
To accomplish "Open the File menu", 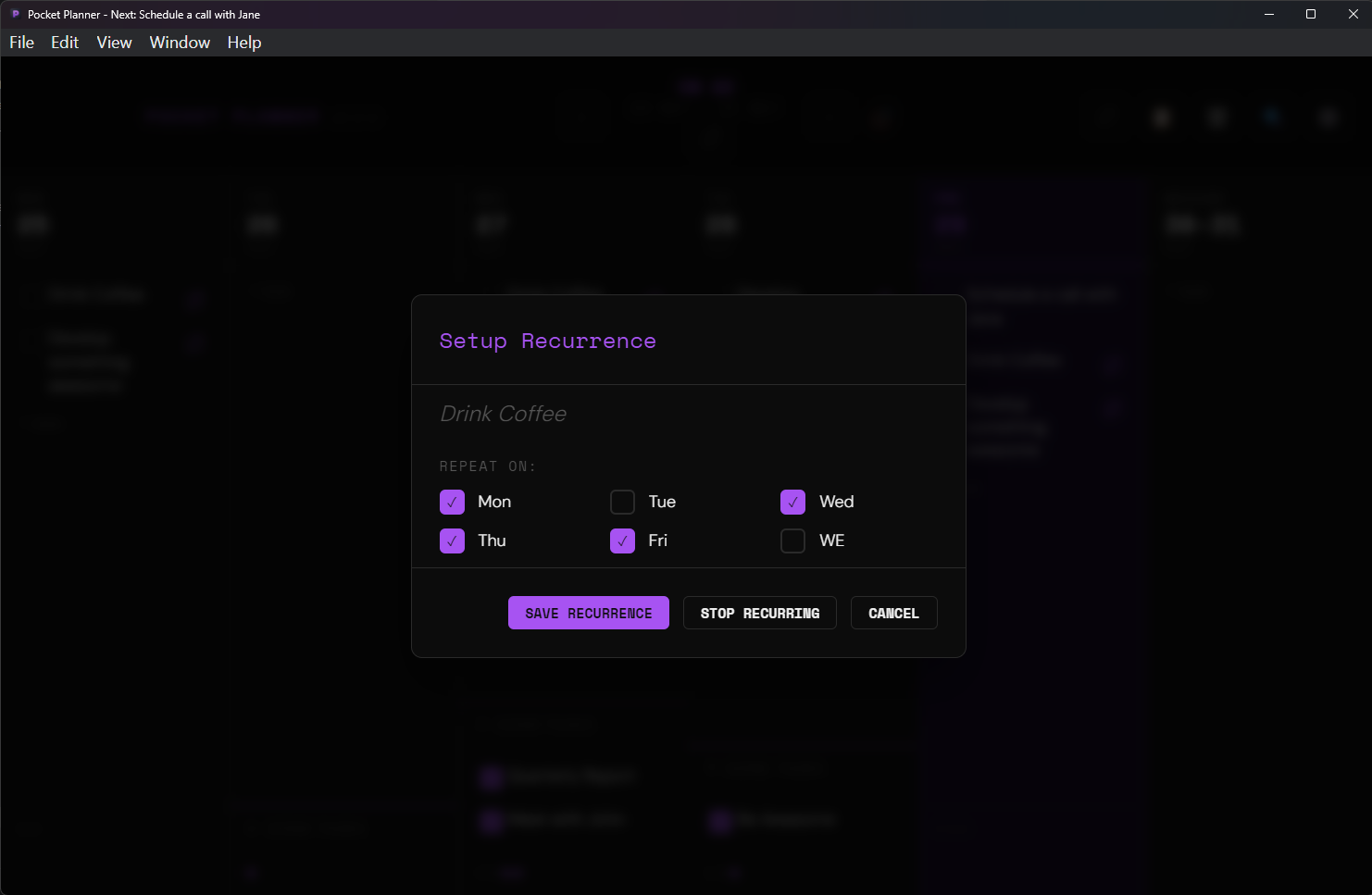I will point(22,43).
